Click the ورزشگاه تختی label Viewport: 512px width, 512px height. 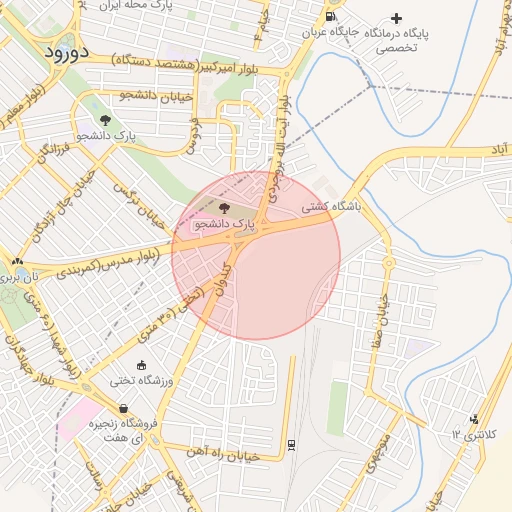141,381
